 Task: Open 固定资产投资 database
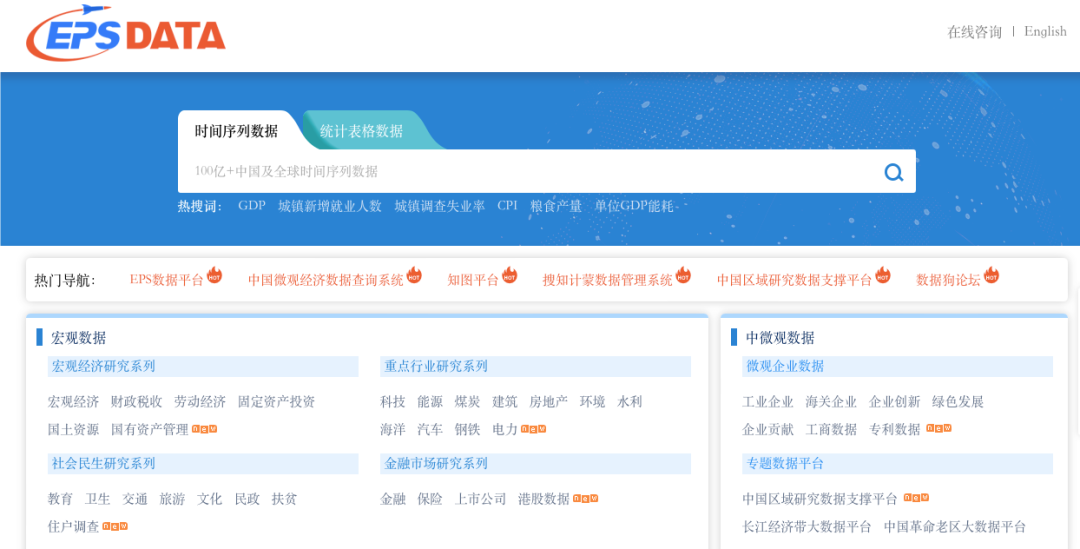[x=276, y=402]
